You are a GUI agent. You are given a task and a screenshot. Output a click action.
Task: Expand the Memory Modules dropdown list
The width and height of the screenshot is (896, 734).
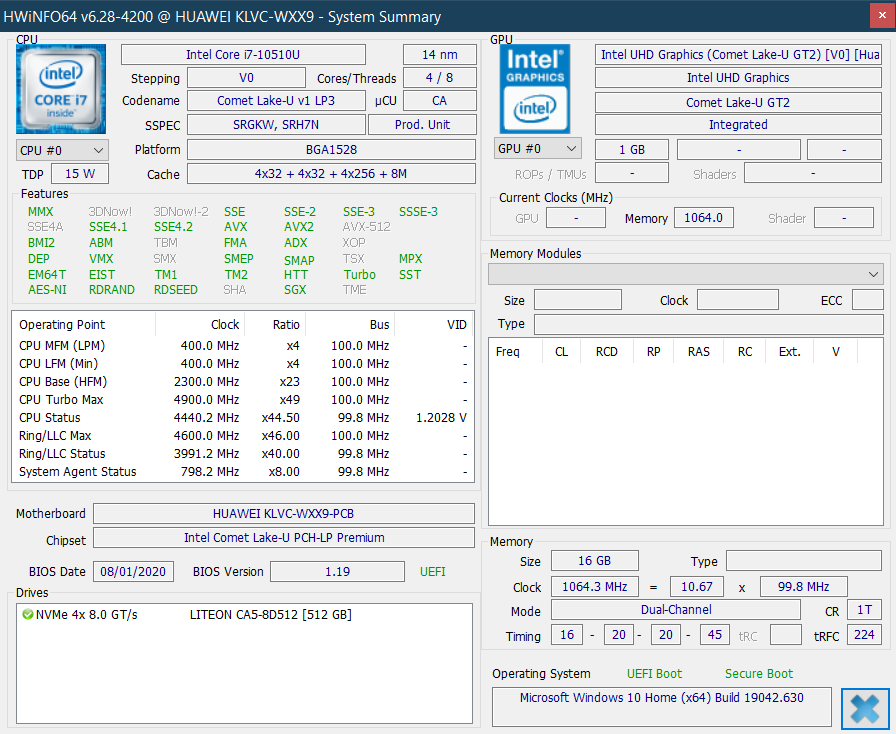(x=874, y=274)
